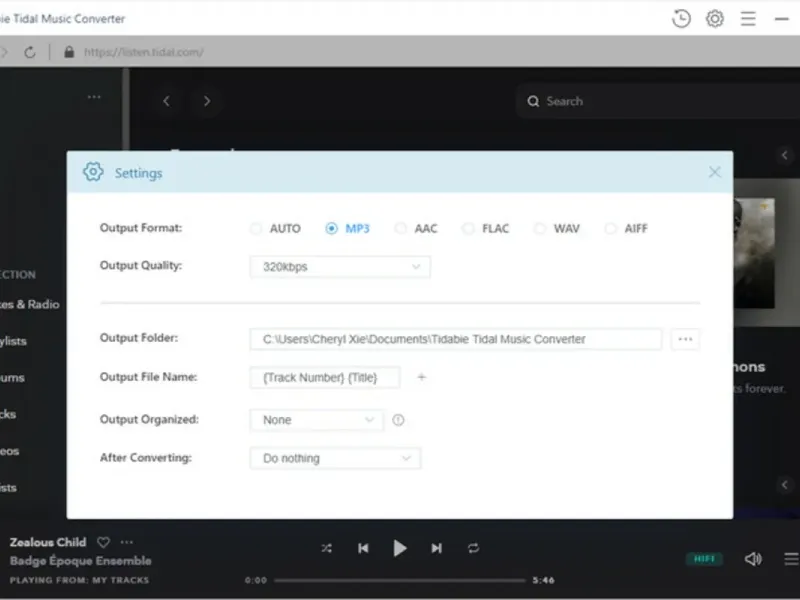
Task: Select FLAC output format
Action: (x=485, y=229)
